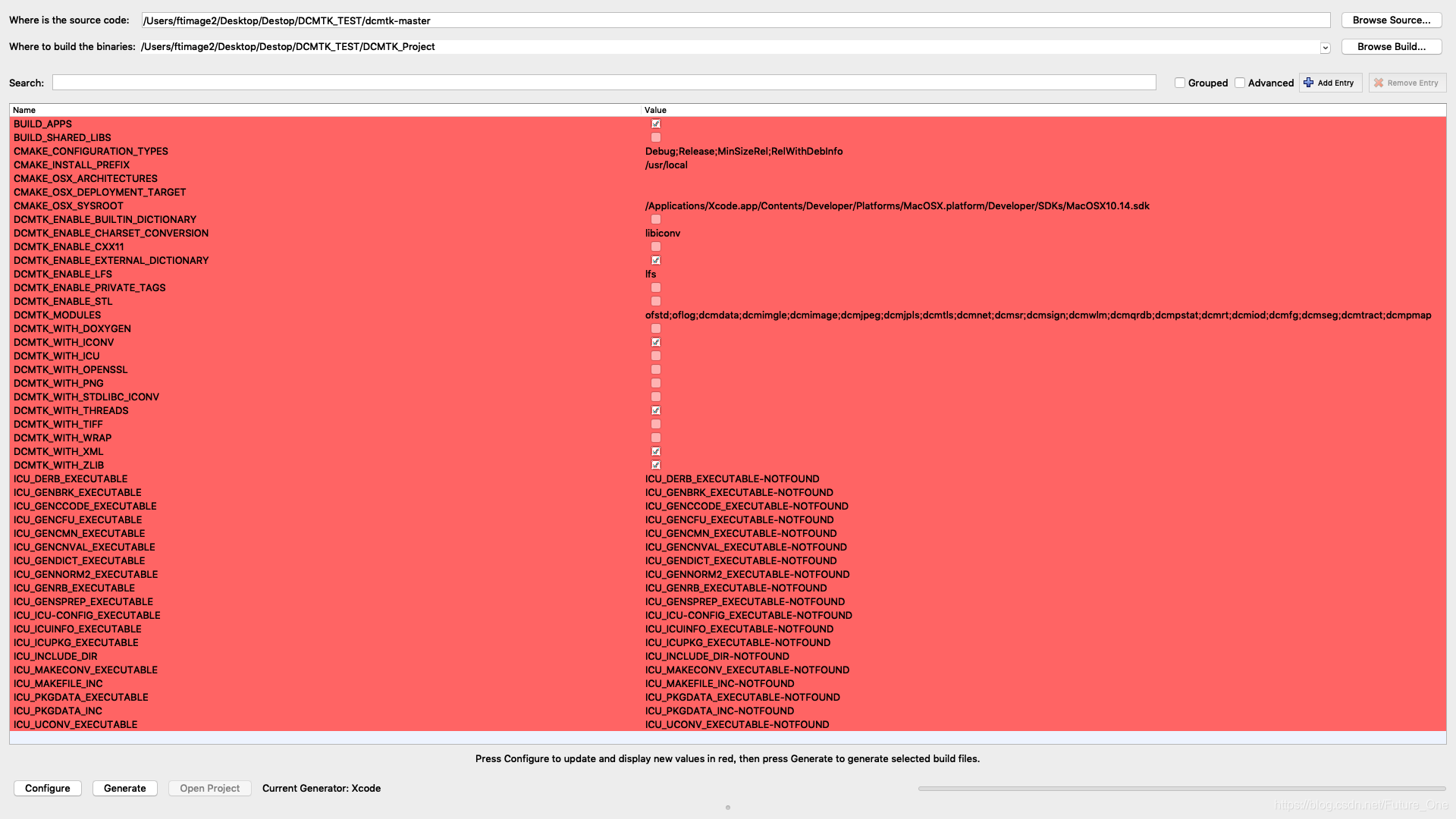Select the ICU_GENNORM2_EXECUTABLE name cell
The image size is (1456, 819).
(x=86, y=574)
